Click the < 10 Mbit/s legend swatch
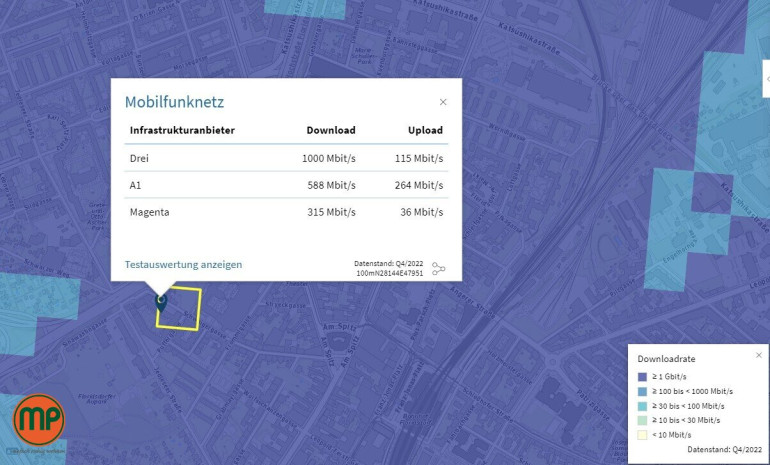The width and height of the screenshot is (770, 465). coord(643,435)
